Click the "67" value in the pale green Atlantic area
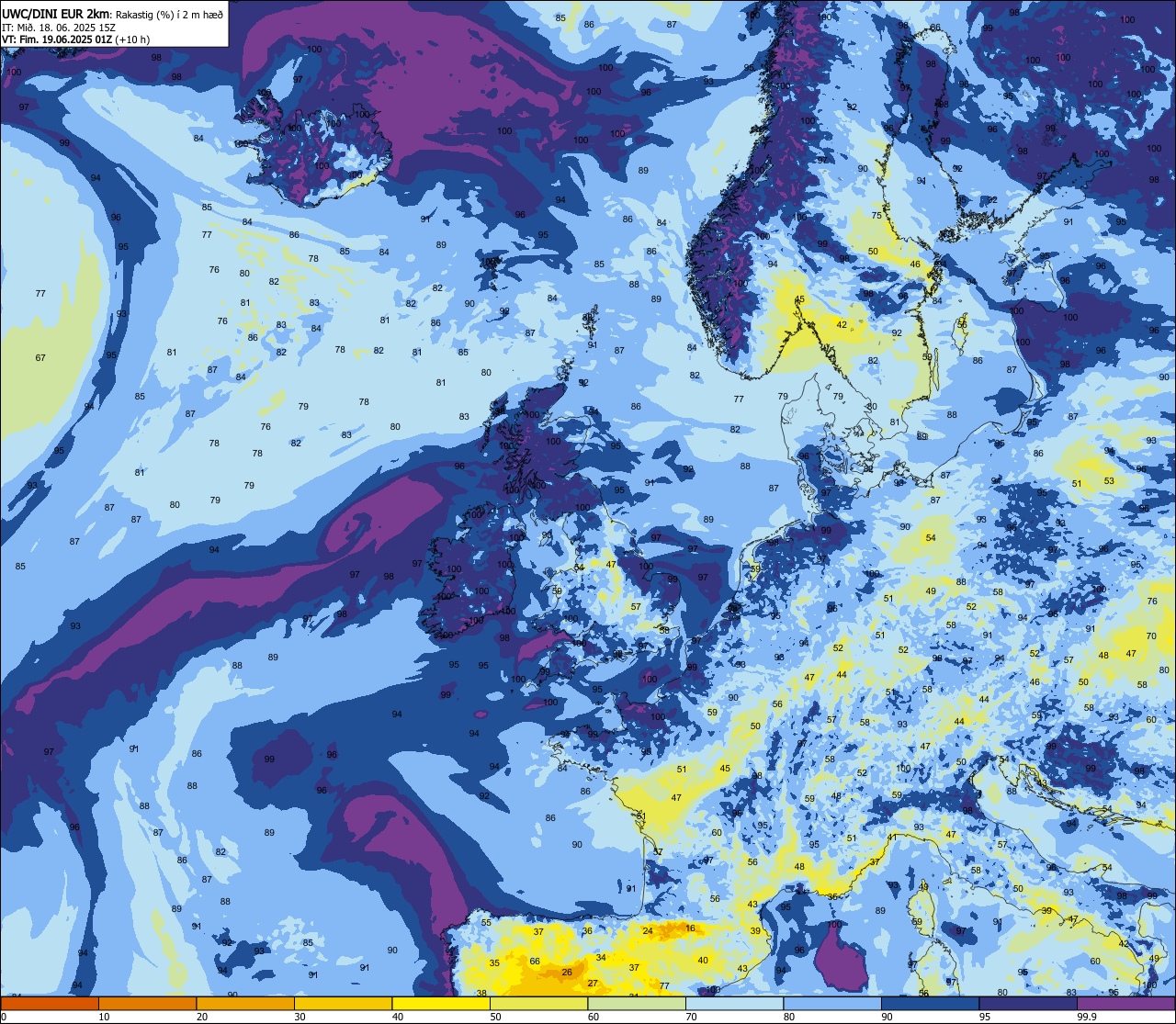Screen dimensions: 1176x1024 point(40,358)
